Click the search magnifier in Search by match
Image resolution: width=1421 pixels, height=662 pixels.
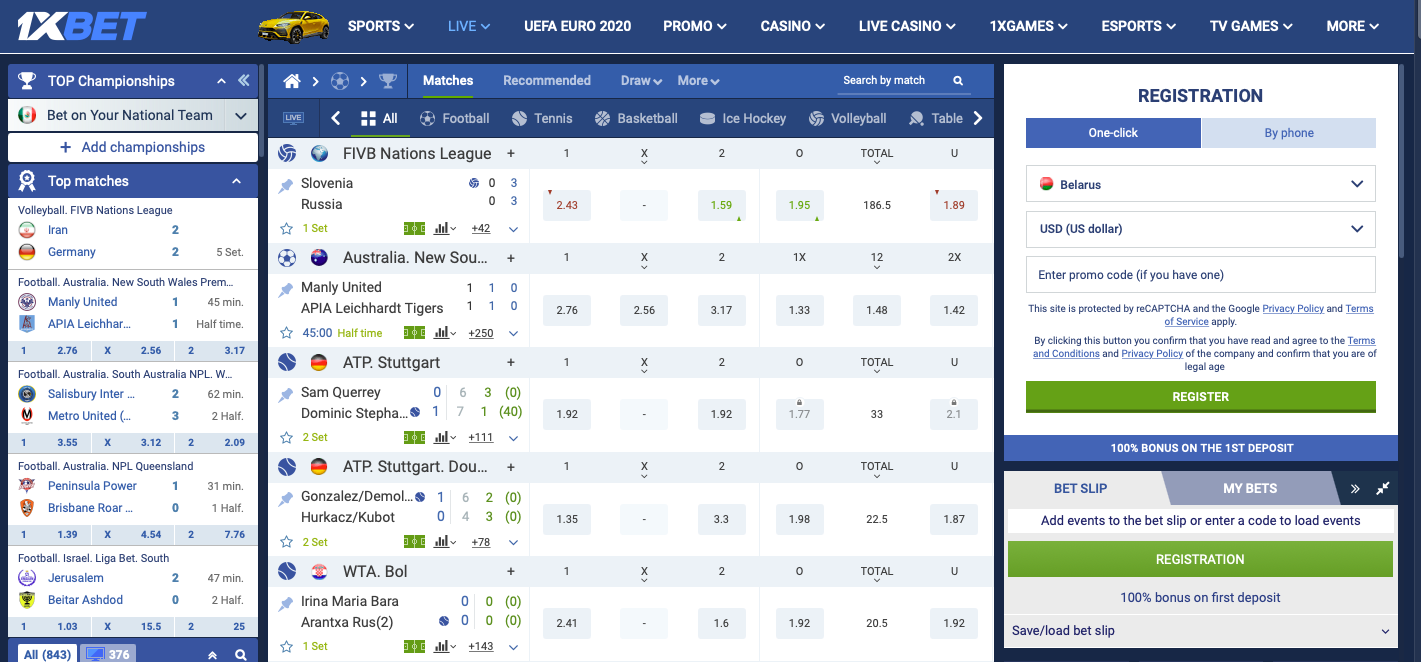pyautogui.click(x=958, y=81)
